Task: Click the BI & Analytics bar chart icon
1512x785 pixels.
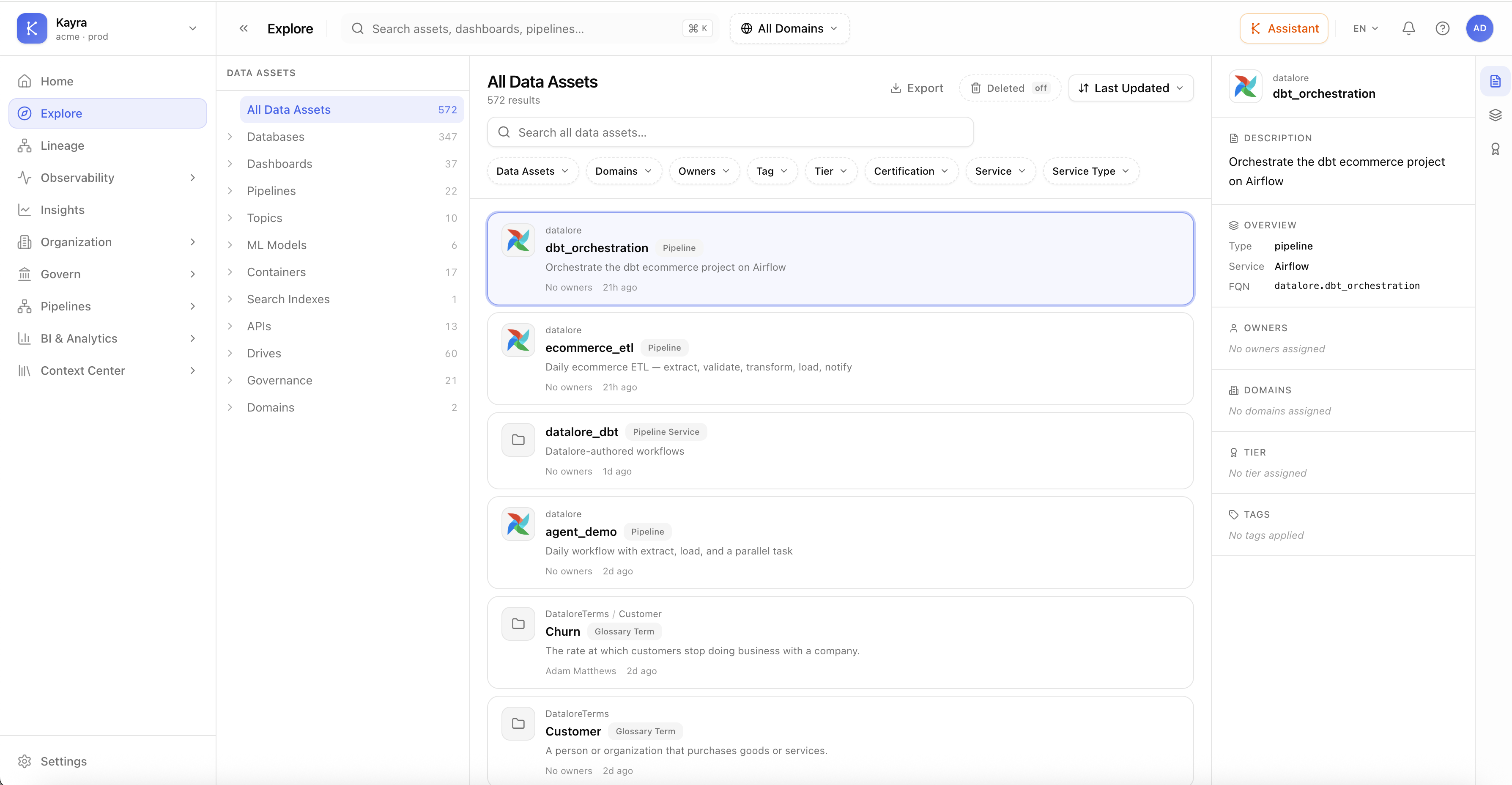Action: pyautogui.click(x=25, y=338)
